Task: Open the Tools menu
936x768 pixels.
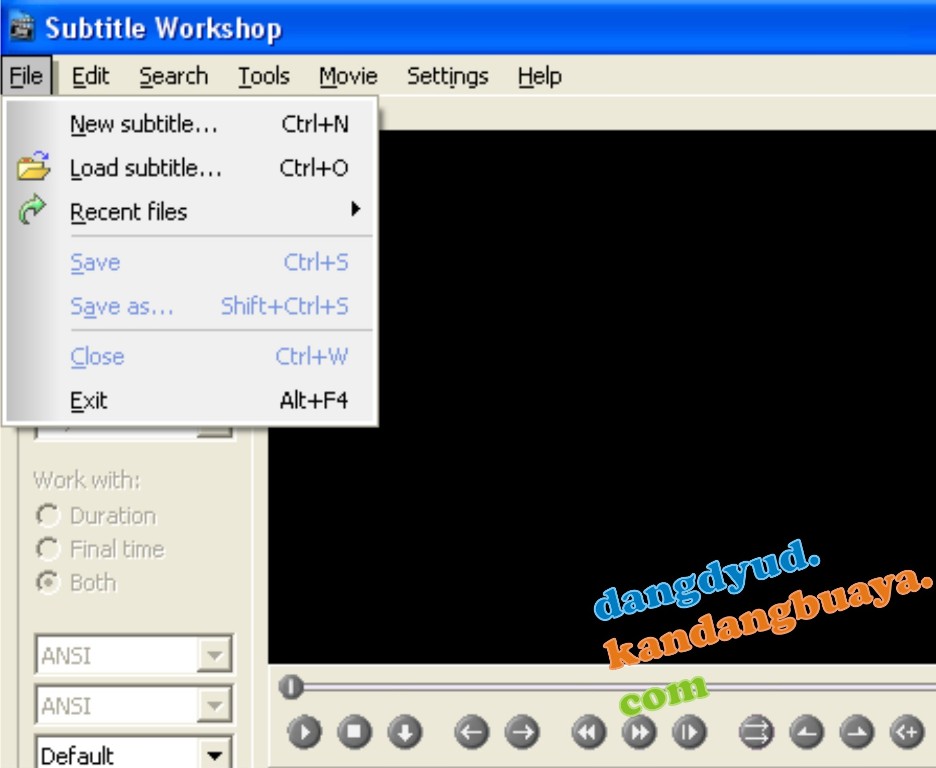Action: (264, 76)
